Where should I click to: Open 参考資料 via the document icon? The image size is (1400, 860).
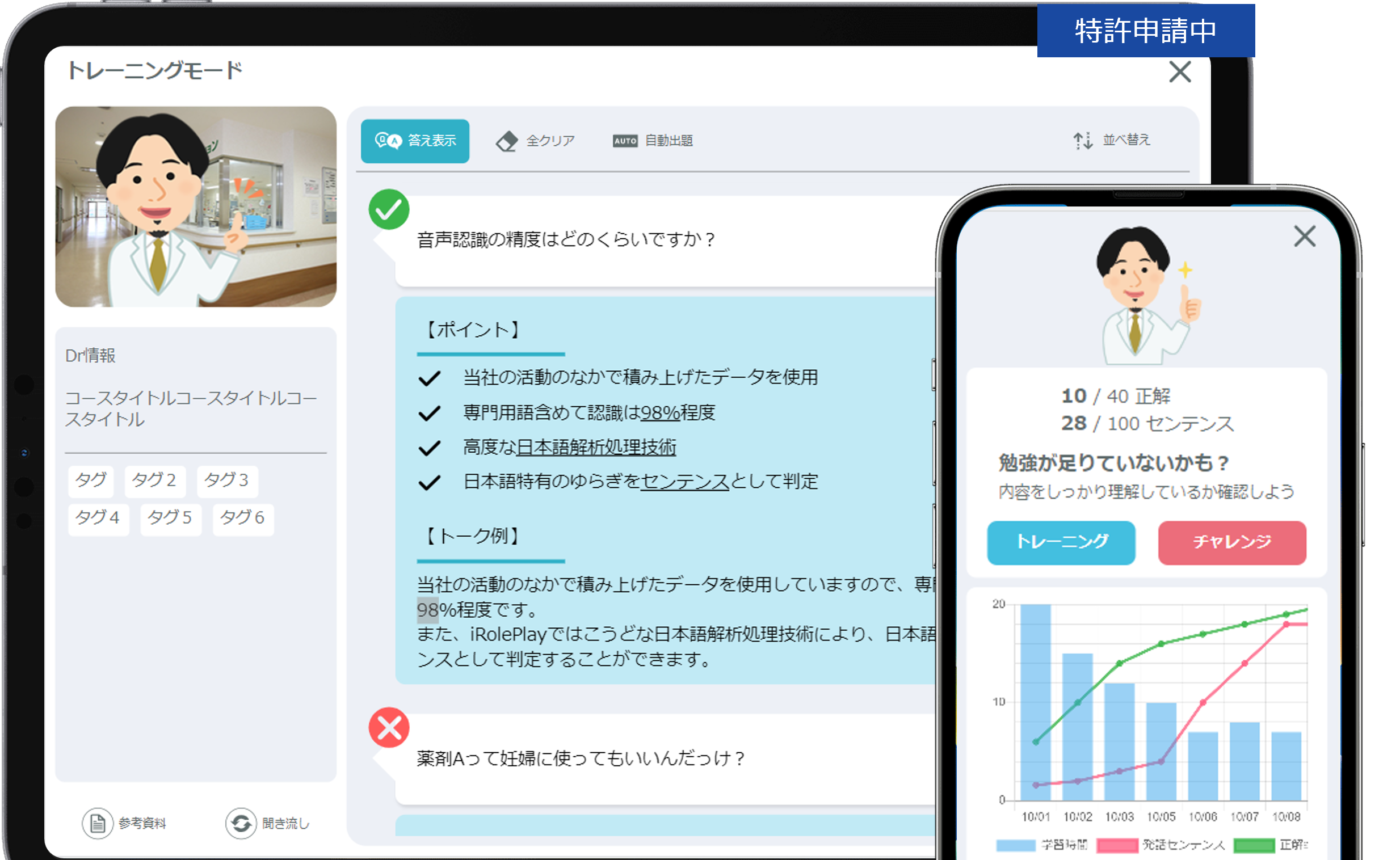[x=96, y=823]
